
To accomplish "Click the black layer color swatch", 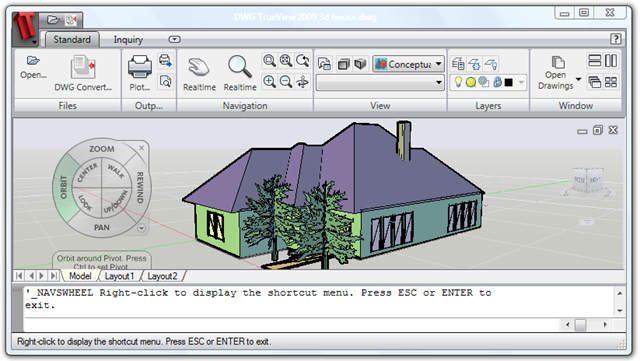I will point(509,82).
